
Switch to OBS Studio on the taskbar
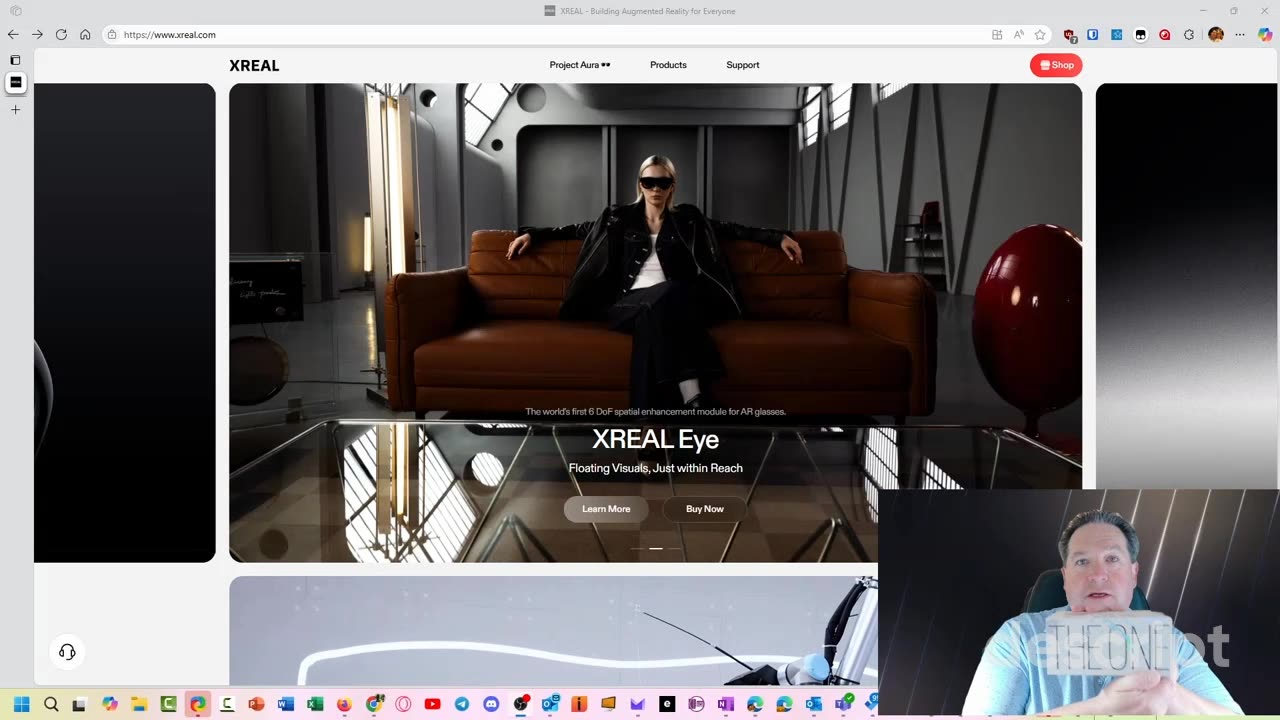point(520,704)
